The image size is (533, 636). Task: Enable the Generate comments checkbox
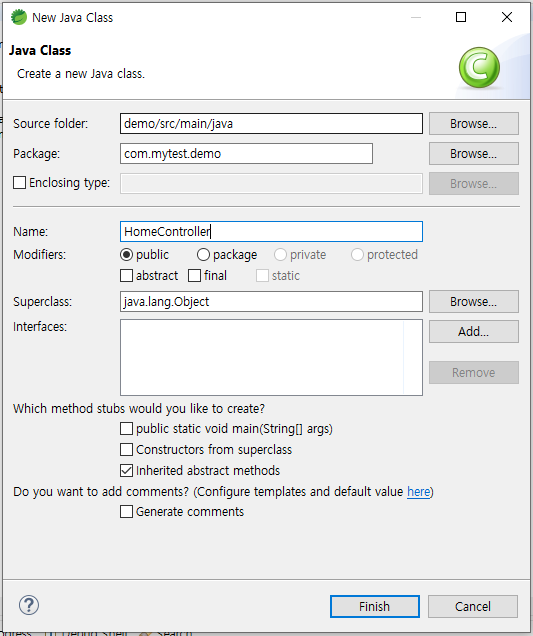tap(127, 512)
